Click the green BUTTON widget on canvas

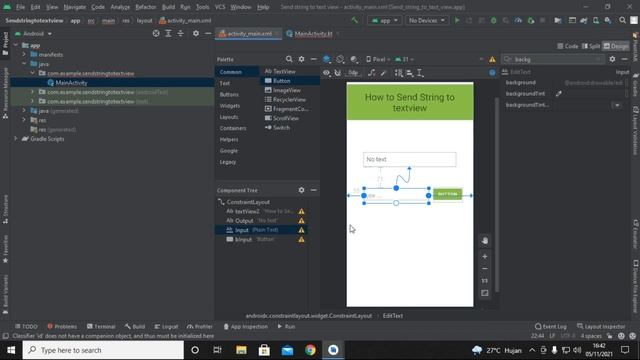coord(447,194)
